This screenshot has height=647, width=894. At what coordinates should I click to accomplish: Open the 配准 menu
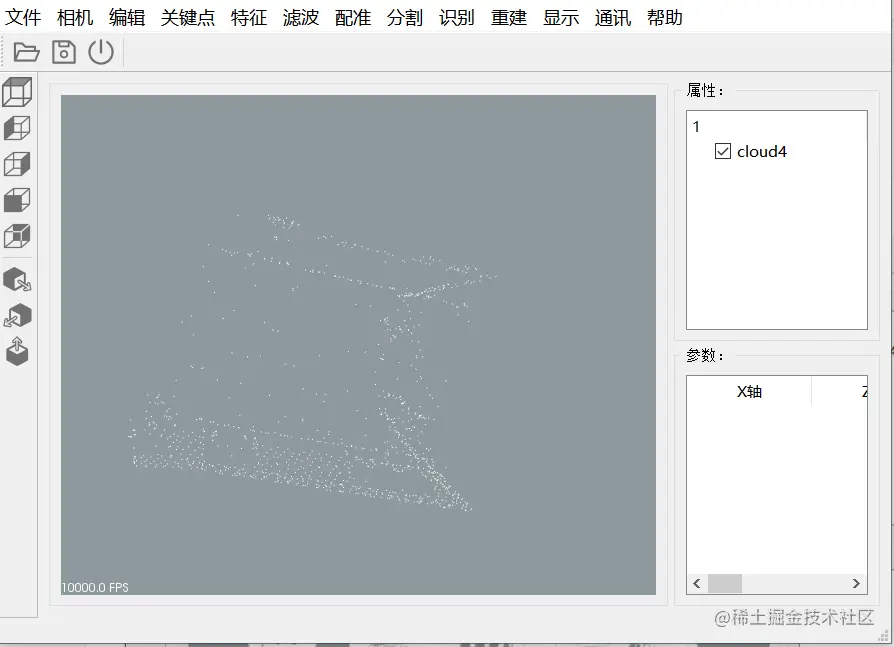[x=352, y=18]
